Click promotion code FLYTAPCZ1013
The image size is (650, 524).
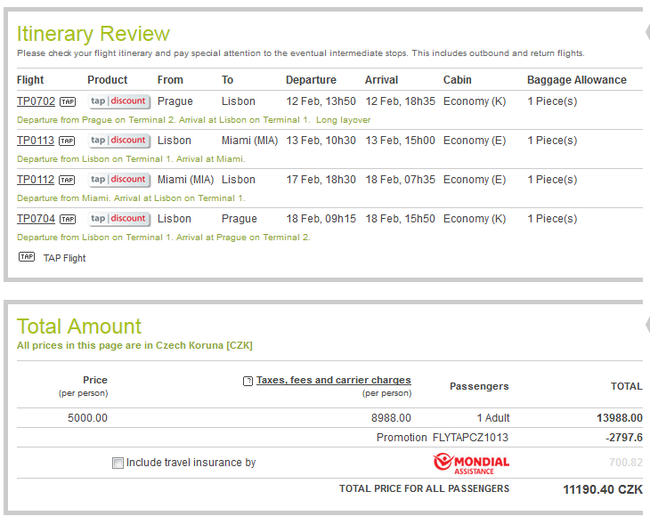pyautogui.click(x=470, y=437)
